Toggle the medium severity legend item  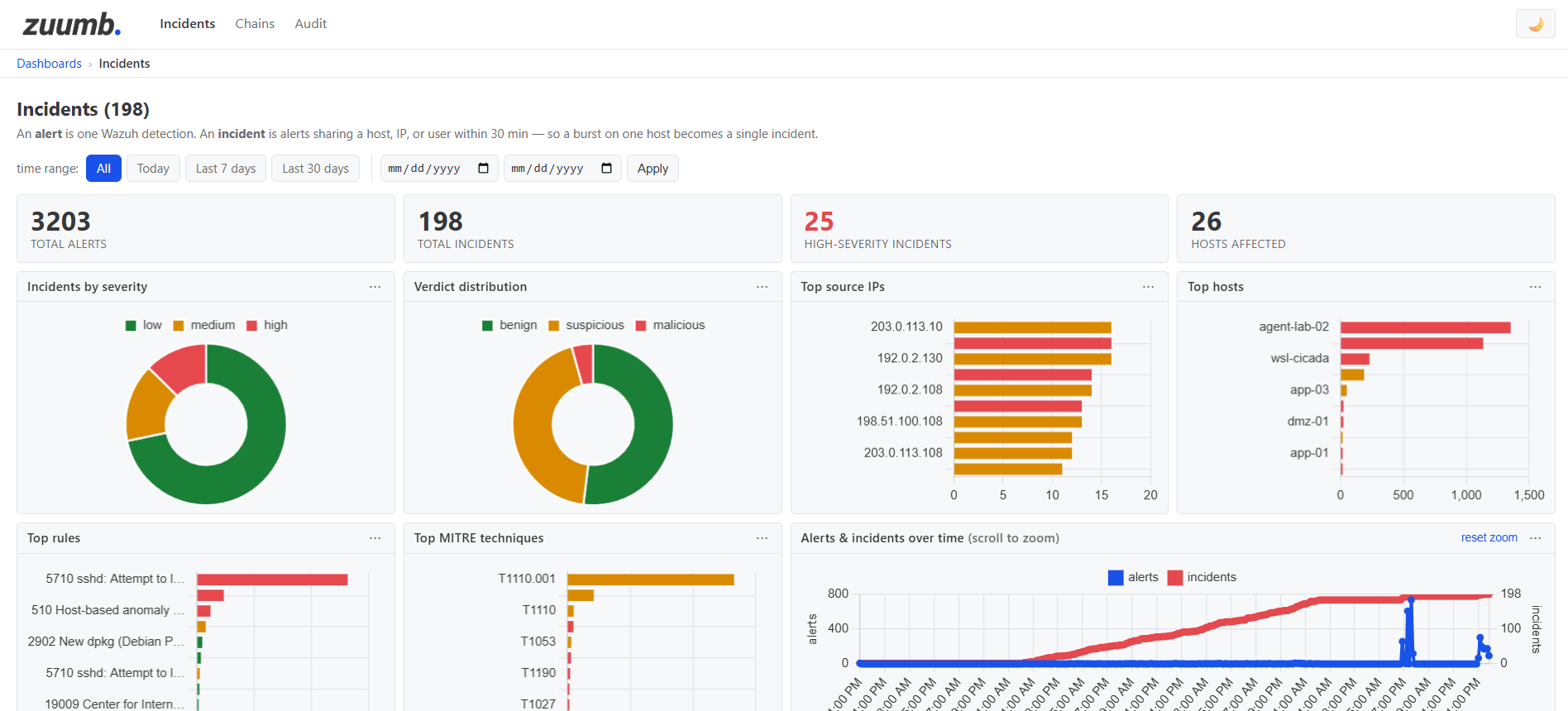click(x=204, y=325)
